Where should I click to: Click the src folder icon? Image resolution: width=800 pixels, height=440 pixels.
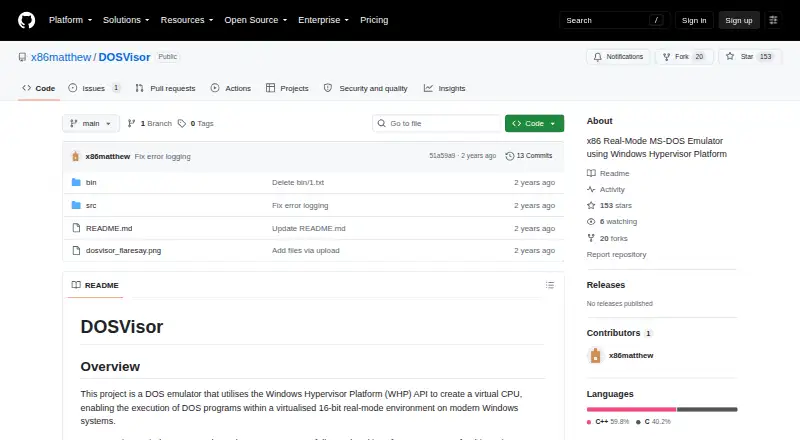(x=76, y=205)
